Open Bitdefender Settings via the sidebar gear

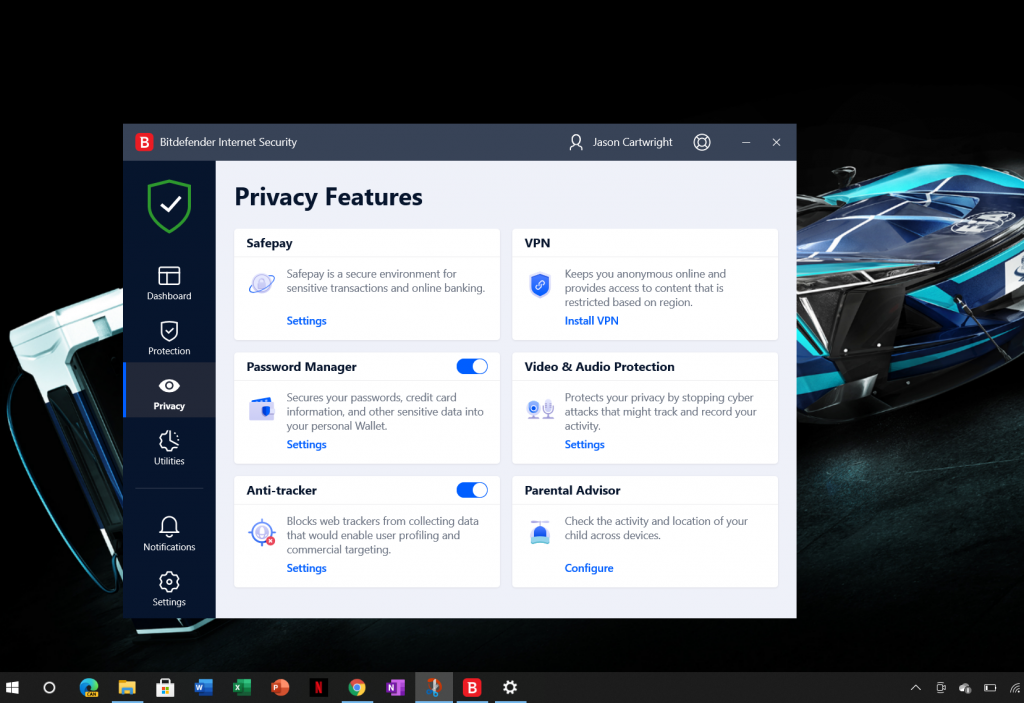tap(168, 588)
